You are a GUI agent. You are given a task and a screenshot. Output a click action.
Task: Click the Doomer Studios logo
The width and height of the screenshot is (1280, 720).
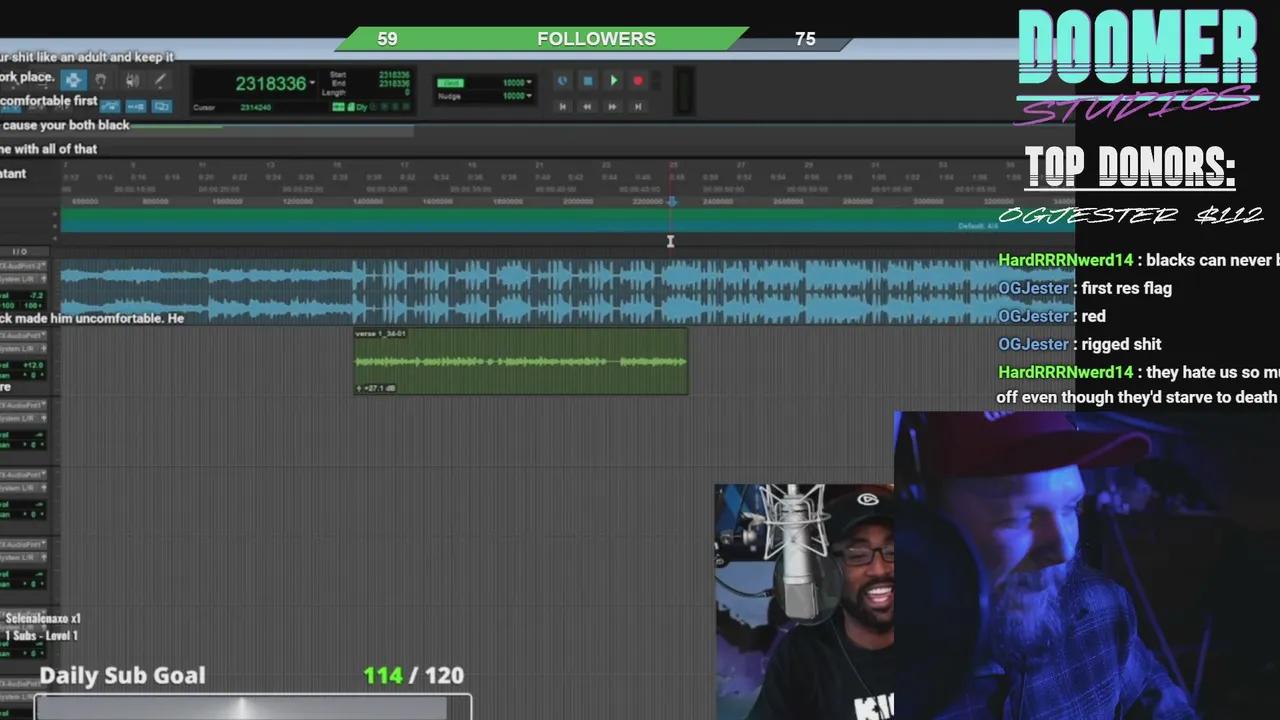pos(1138,65)
